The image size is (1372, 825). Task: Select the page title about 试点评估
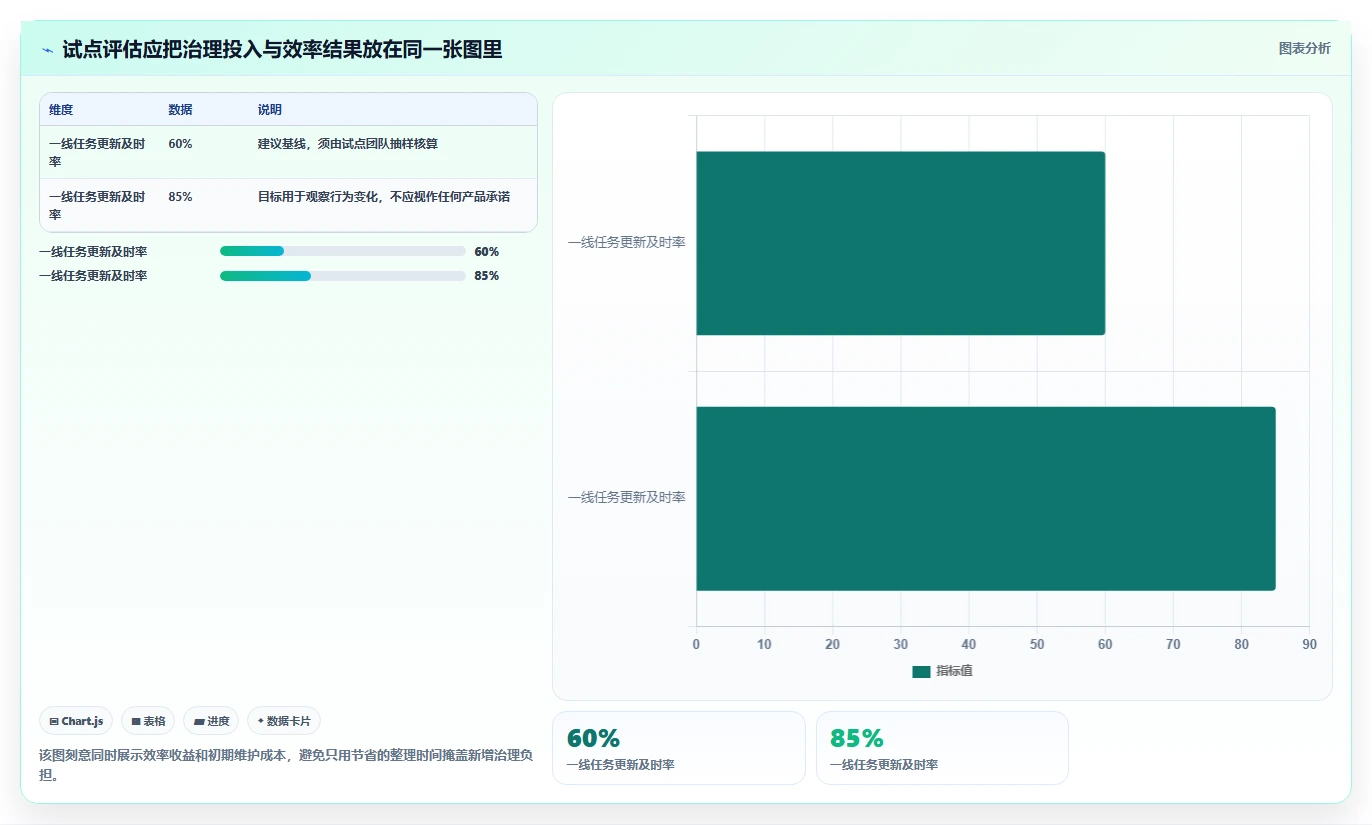282,49
